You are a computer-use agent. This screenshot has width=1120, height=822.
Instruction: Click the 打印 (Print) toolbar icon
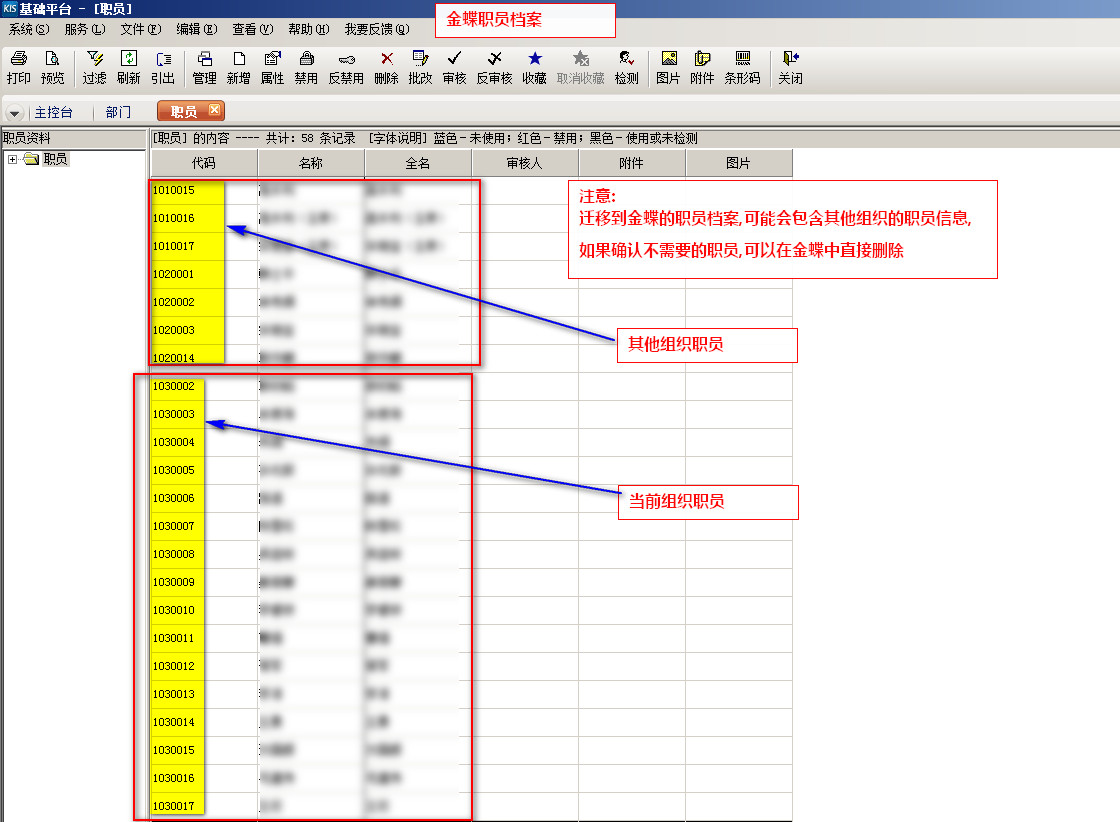pyautogui.click(x=18, y=67)
